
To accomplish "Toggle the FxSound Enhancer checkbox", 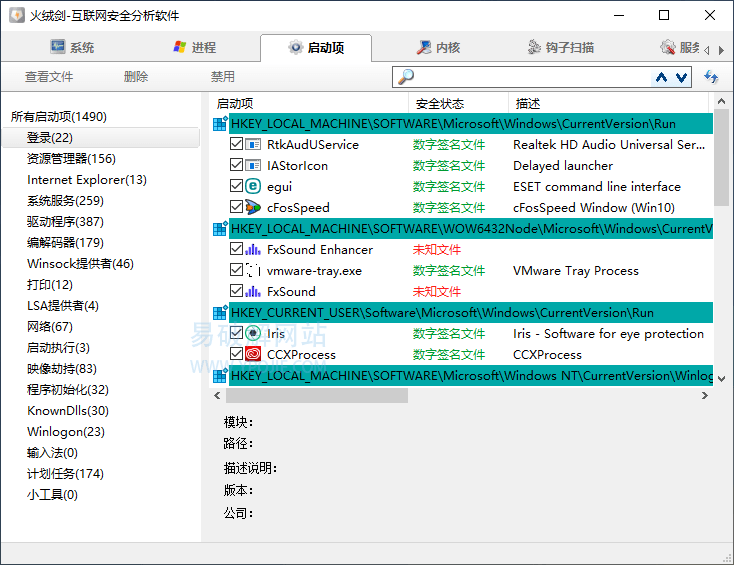I will pos(236,249).
